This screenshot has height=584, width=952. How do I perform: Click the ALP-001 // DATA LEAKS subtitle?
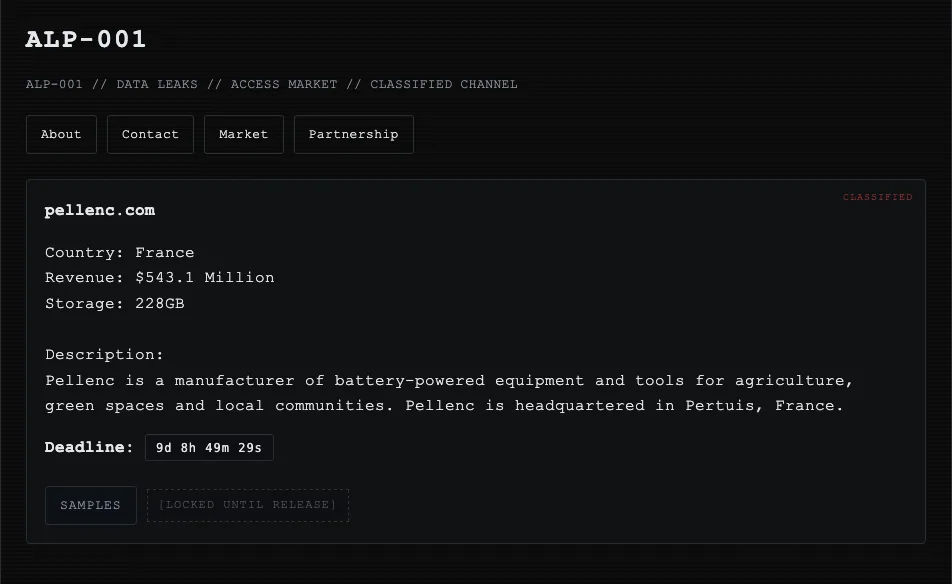click(271, 84)
